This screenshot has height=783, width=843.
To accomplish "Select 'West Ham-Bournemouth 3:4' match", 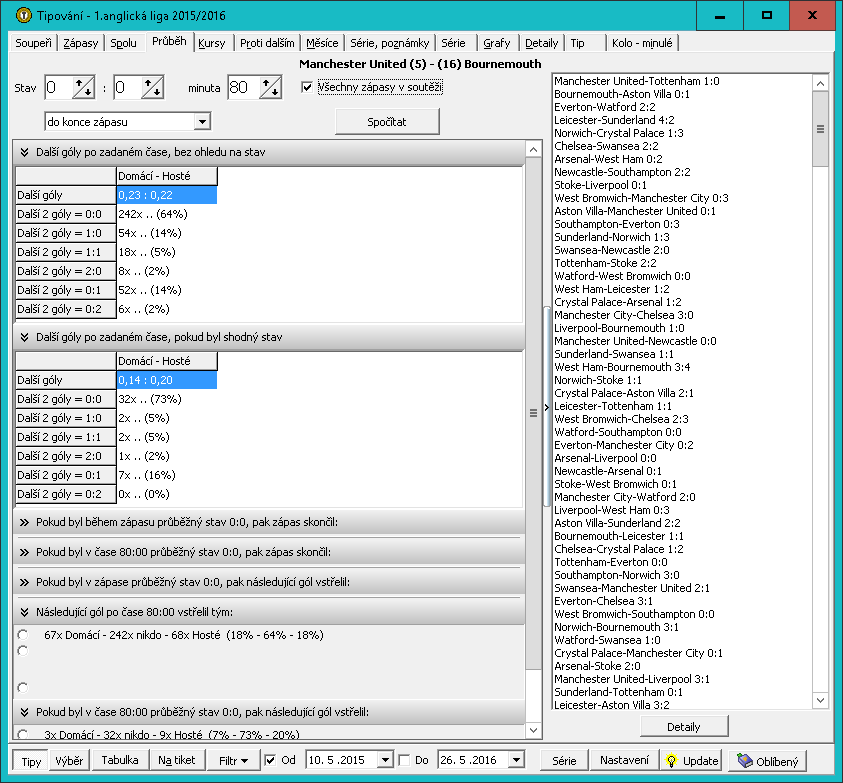I will [x=622, y=367].
